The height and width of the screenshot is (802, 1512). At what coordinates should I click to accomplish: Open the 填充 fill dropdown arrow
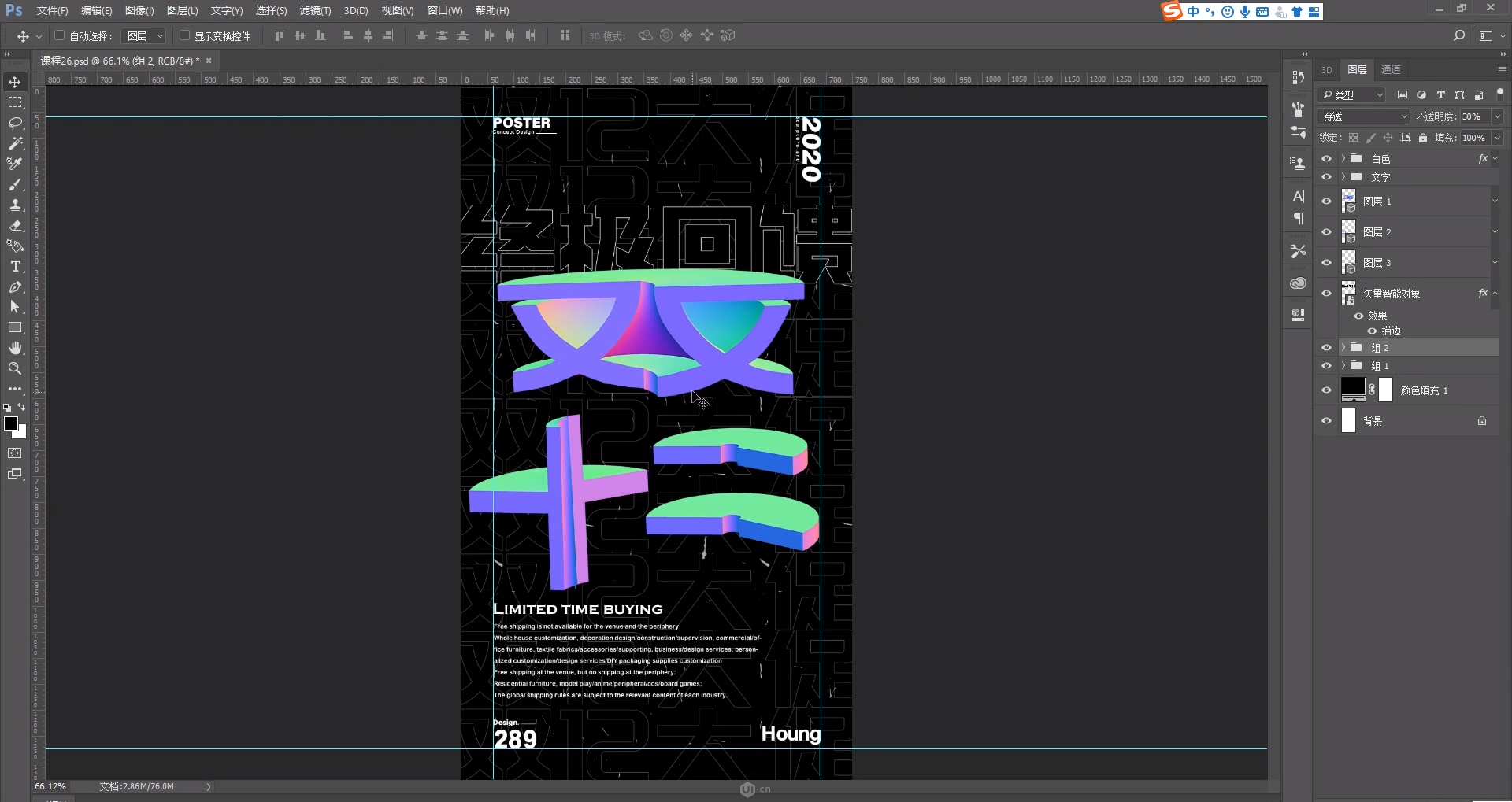(1497, 138)
